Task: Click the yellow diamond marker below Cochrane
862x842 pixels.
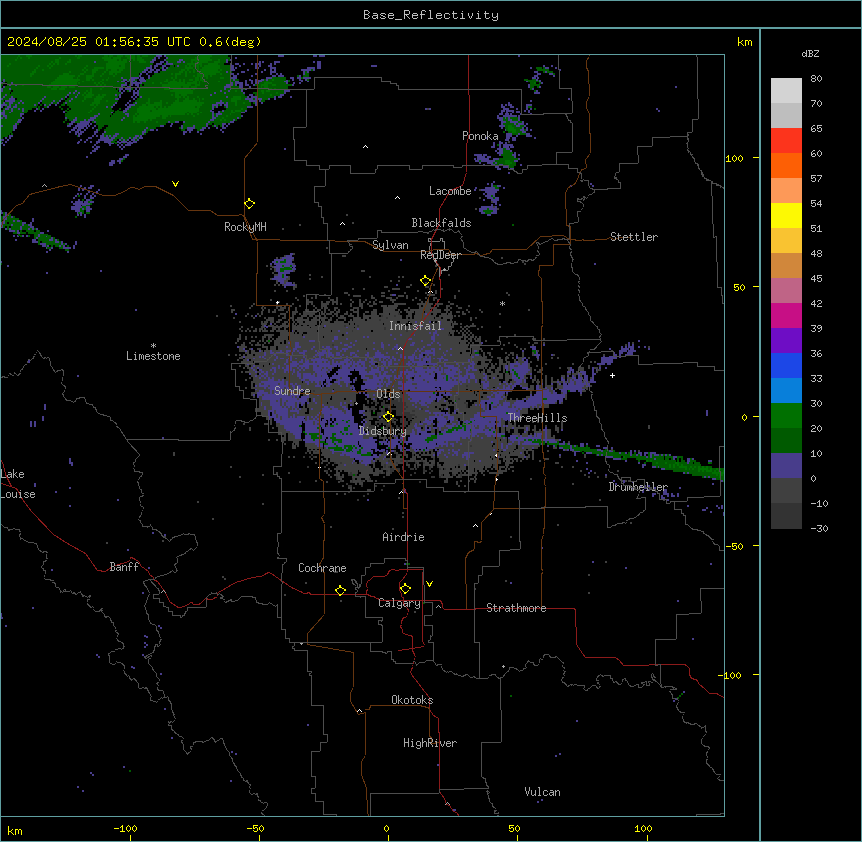Action: pos(340,590)
